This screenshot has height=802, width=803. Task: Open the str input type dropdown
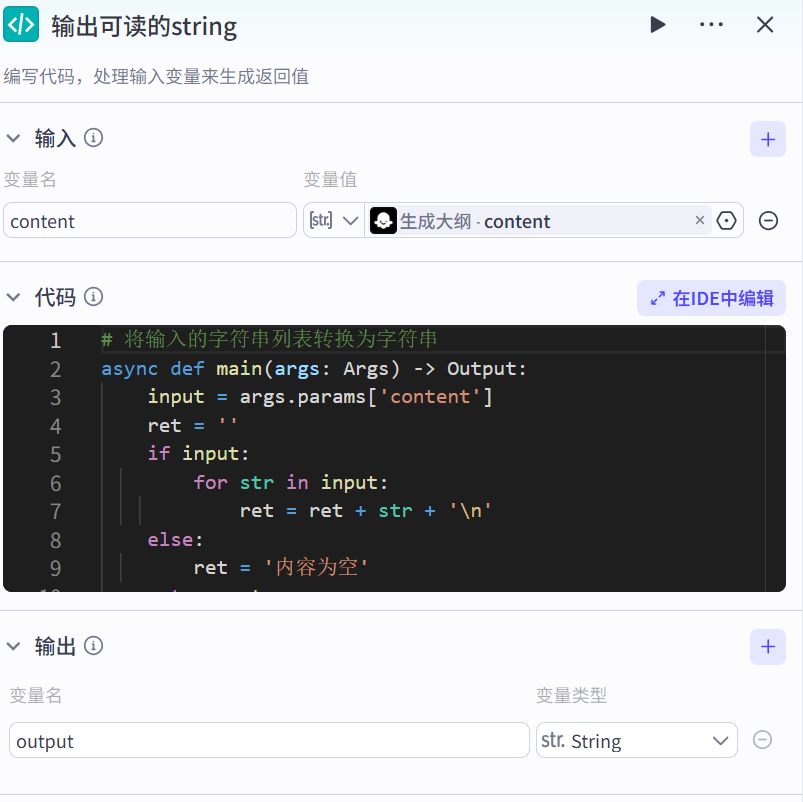[x=335, y=221]
